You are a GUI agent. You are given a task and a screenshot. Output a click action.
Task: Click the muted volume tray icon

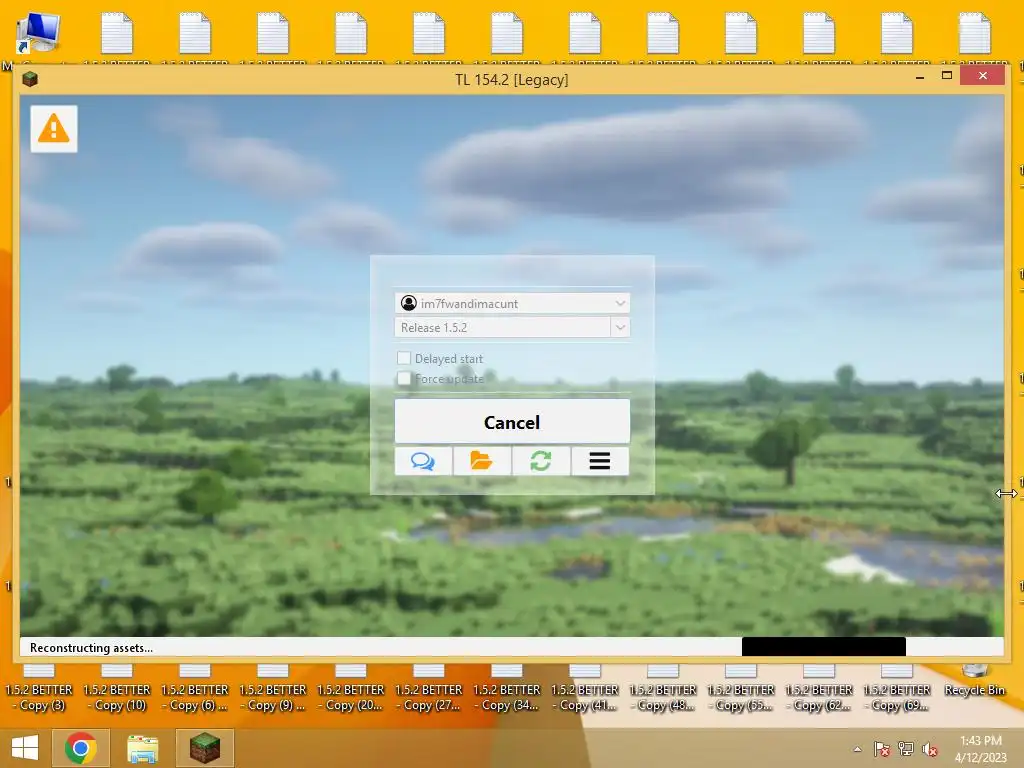point(929,749)
